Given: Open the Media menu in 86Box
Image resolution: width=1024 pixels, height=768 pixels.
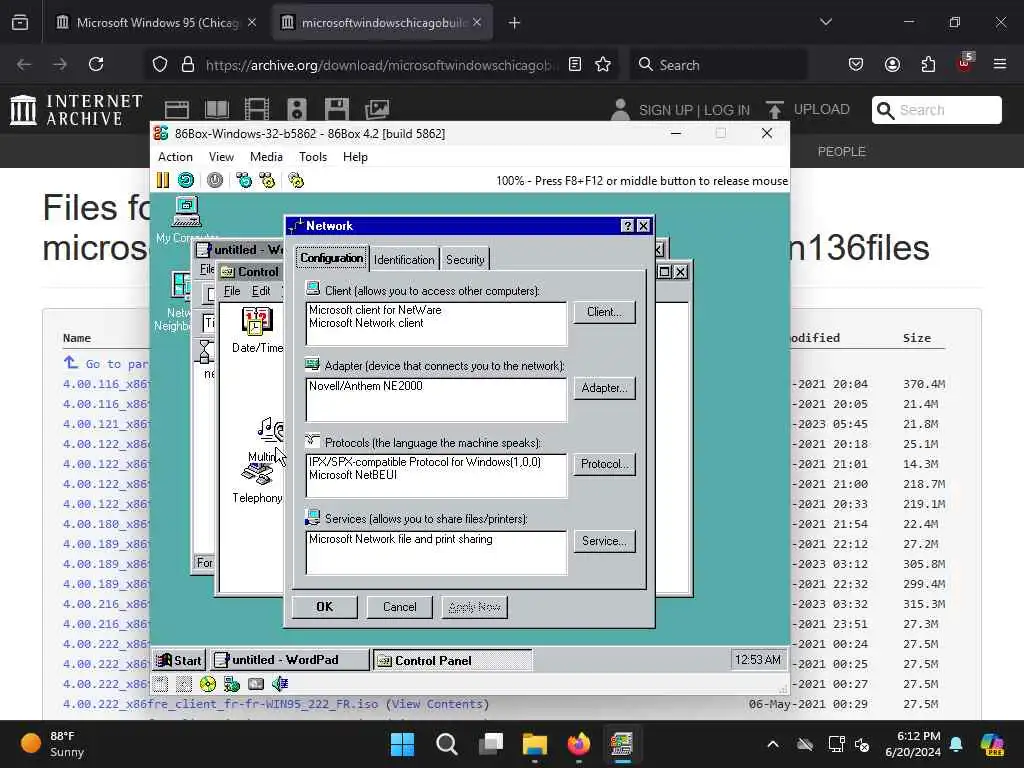Looking at the screenshot, I should (x=266, y=157).
